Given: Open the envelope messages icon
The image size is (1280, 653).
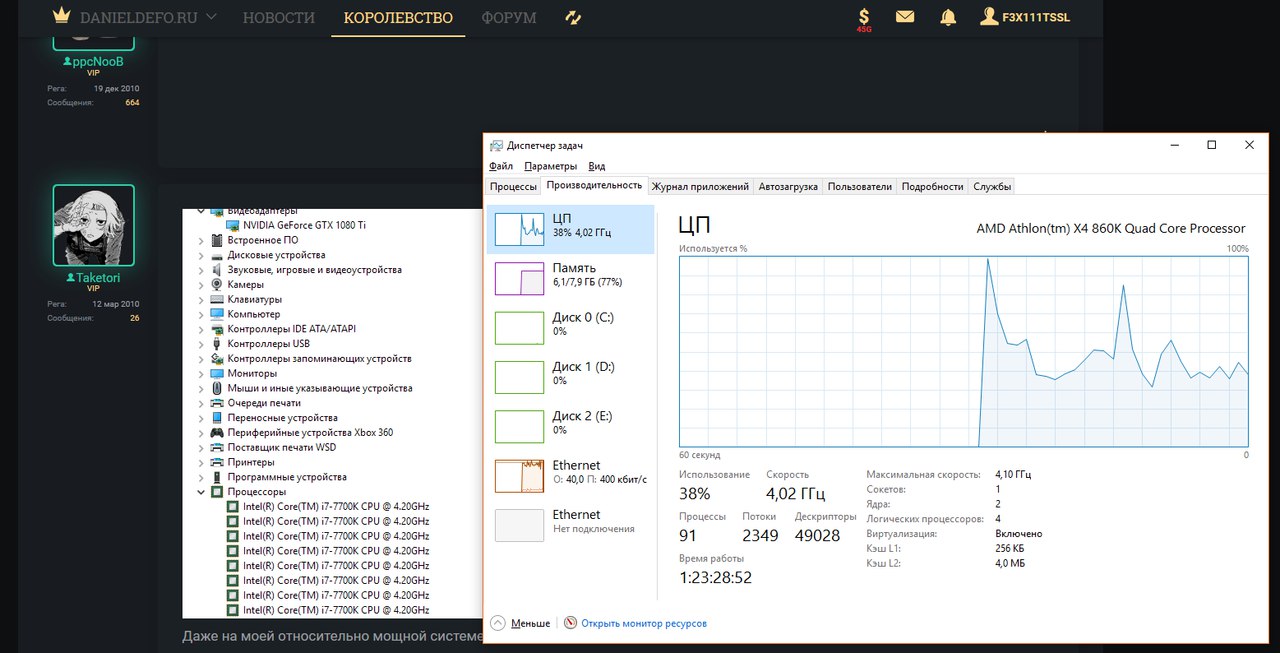Looking at the screenshot, I should point(905,17).
